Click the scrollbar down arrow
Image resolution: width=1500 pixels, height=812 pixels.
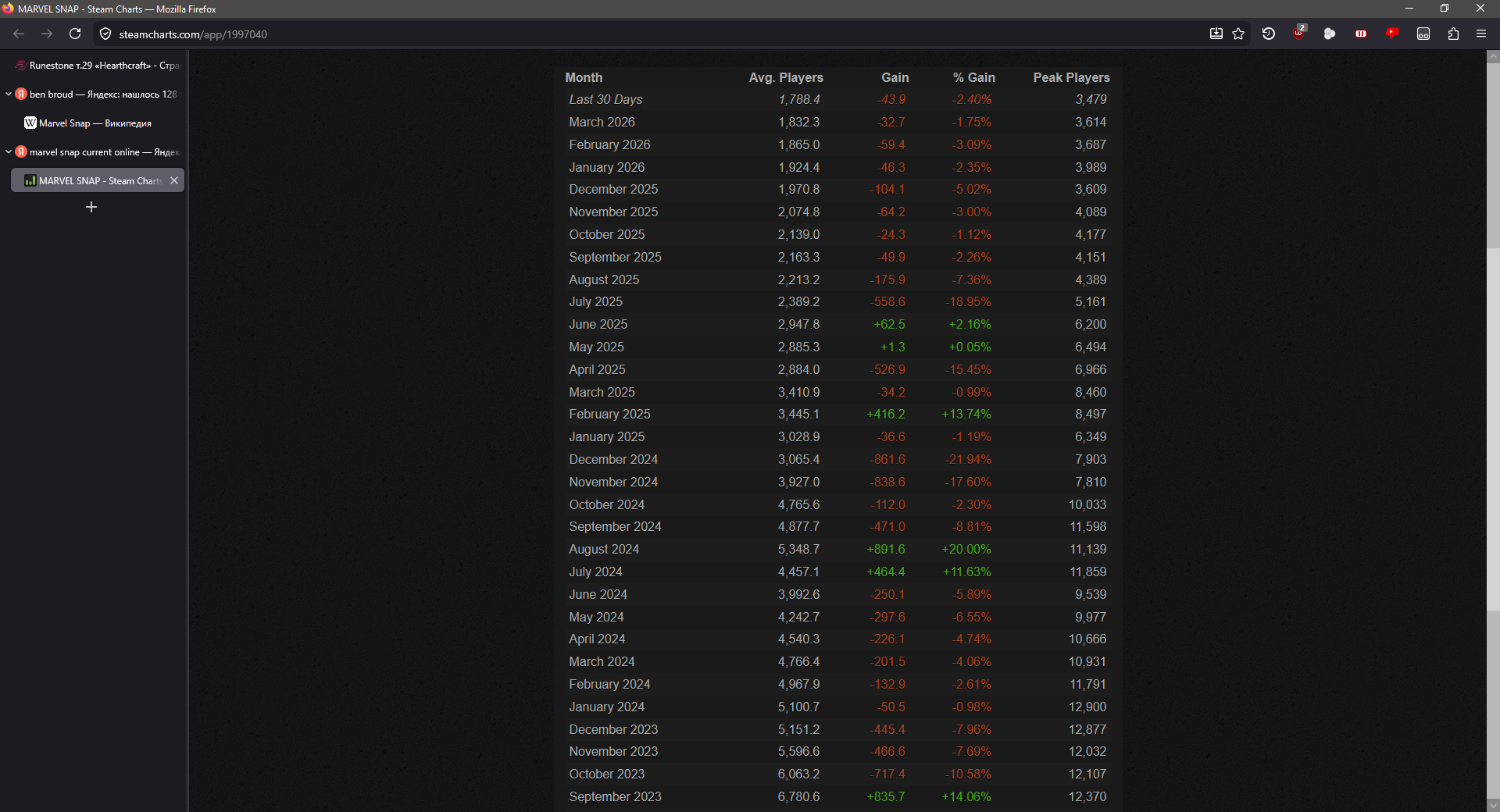pos(1493,805)
